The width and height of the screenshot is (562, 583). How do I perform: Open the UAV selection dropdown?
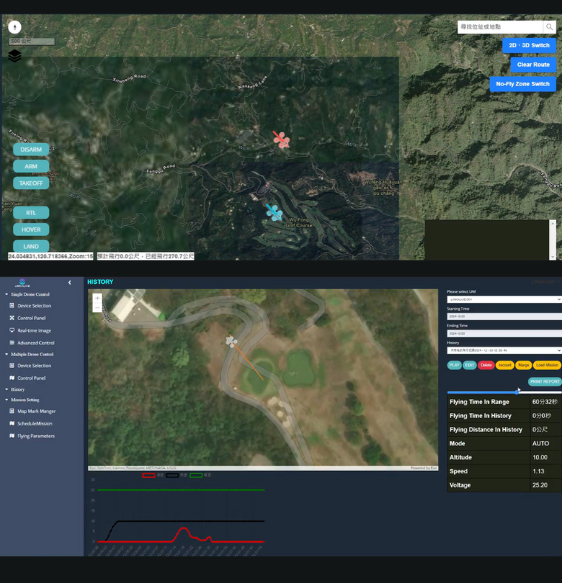coord(504,299)
